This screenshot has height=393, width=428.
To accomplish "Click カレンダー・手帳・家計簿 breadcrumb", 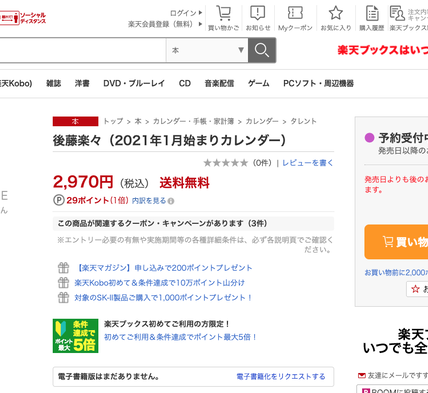I will coord(193,121).
